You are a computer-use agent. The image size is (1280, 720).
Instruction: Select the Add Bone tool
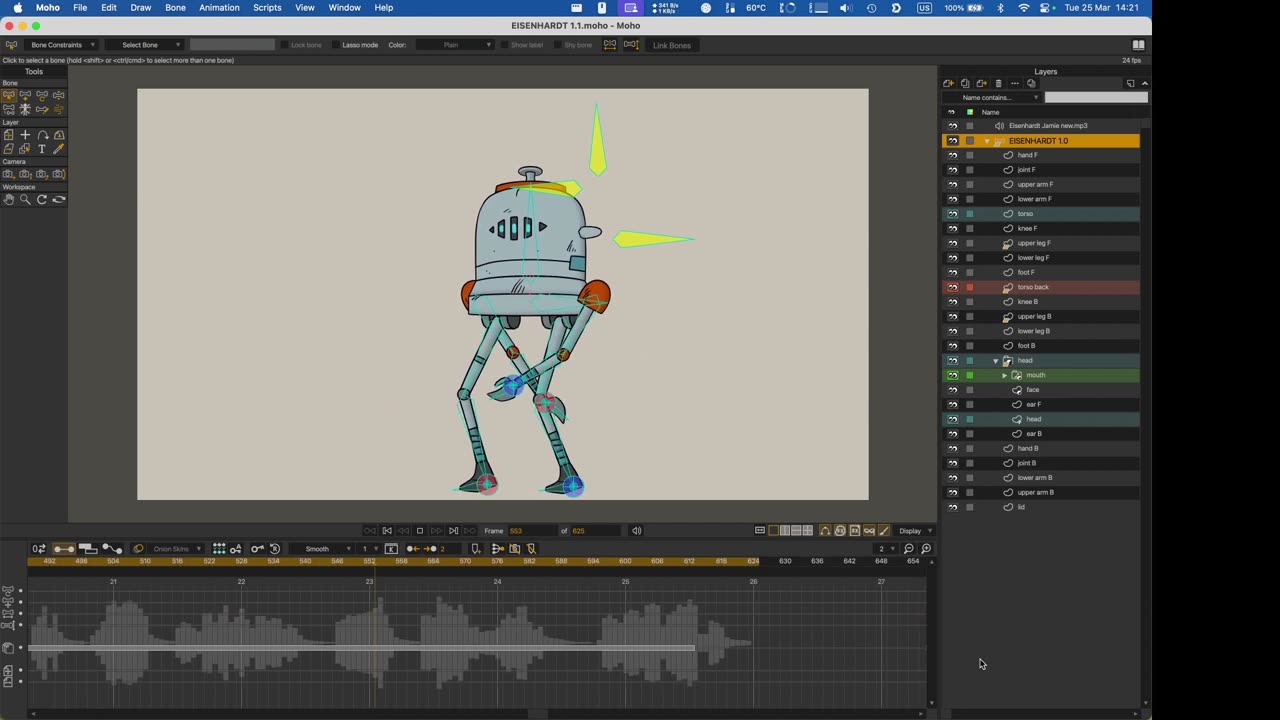(25, 95)
